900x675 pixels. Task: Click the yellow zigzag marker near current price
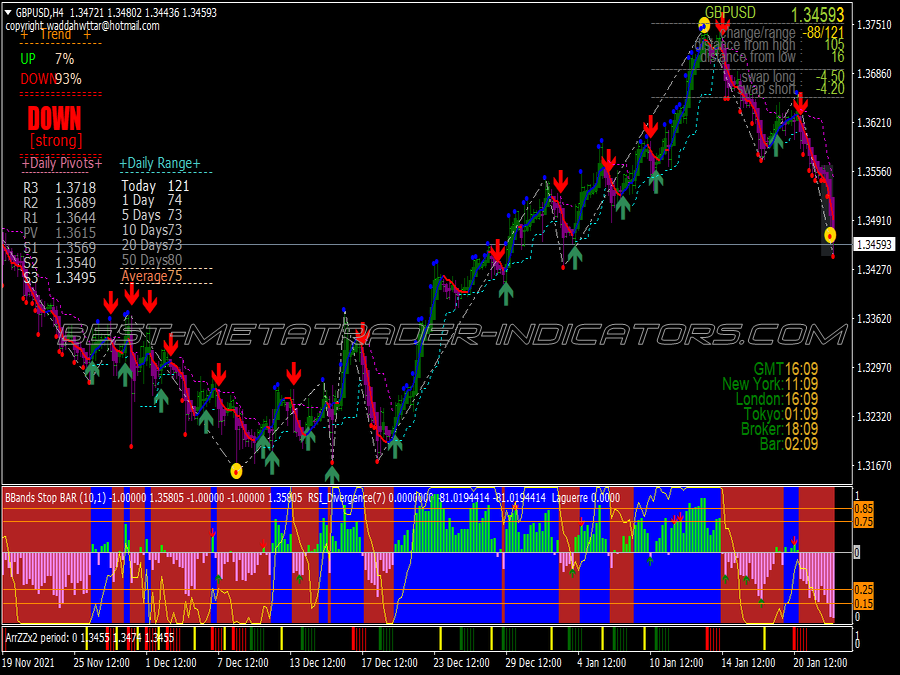(830, 235)
